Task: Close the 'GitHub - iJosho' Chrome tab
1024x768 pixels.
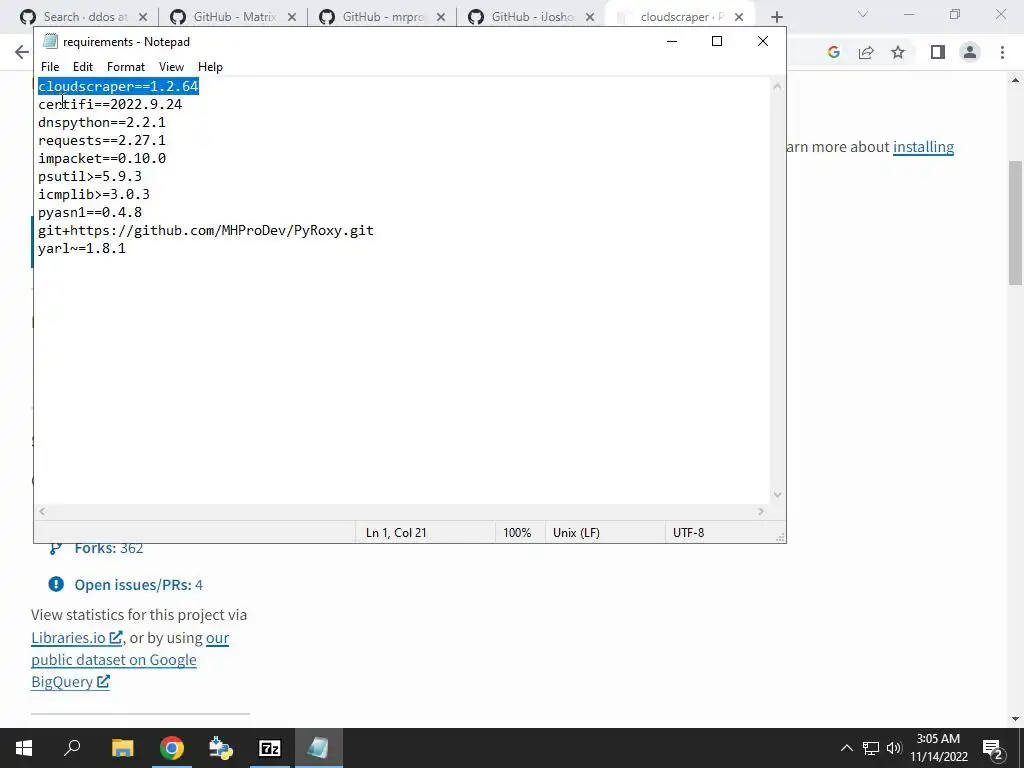Action: pyautogui.click(x=590, y=17)
